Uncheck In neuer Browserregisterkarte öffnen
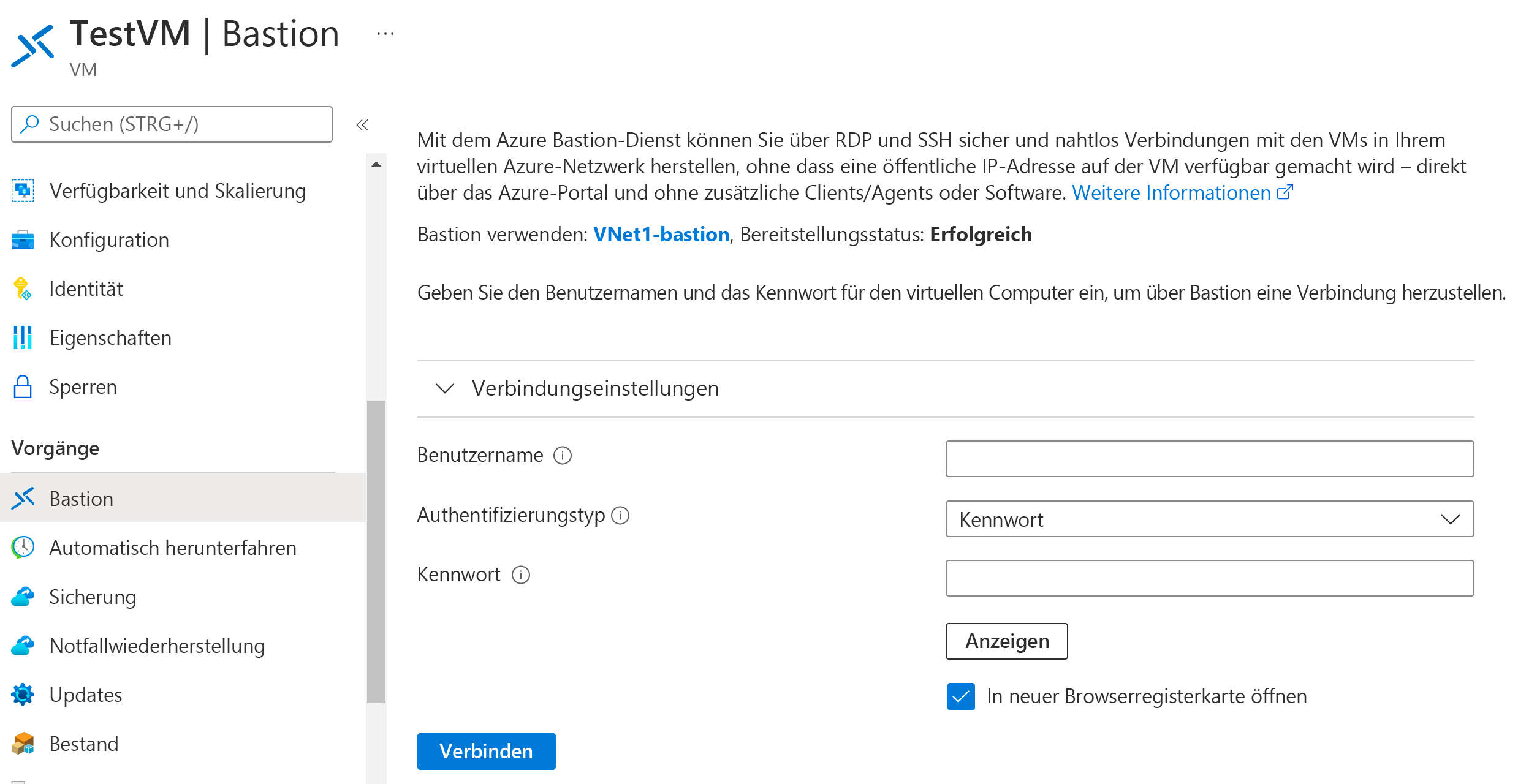The width and height of the screenshot is (1537, 784). pyautogui.click(x=961, y=696)
